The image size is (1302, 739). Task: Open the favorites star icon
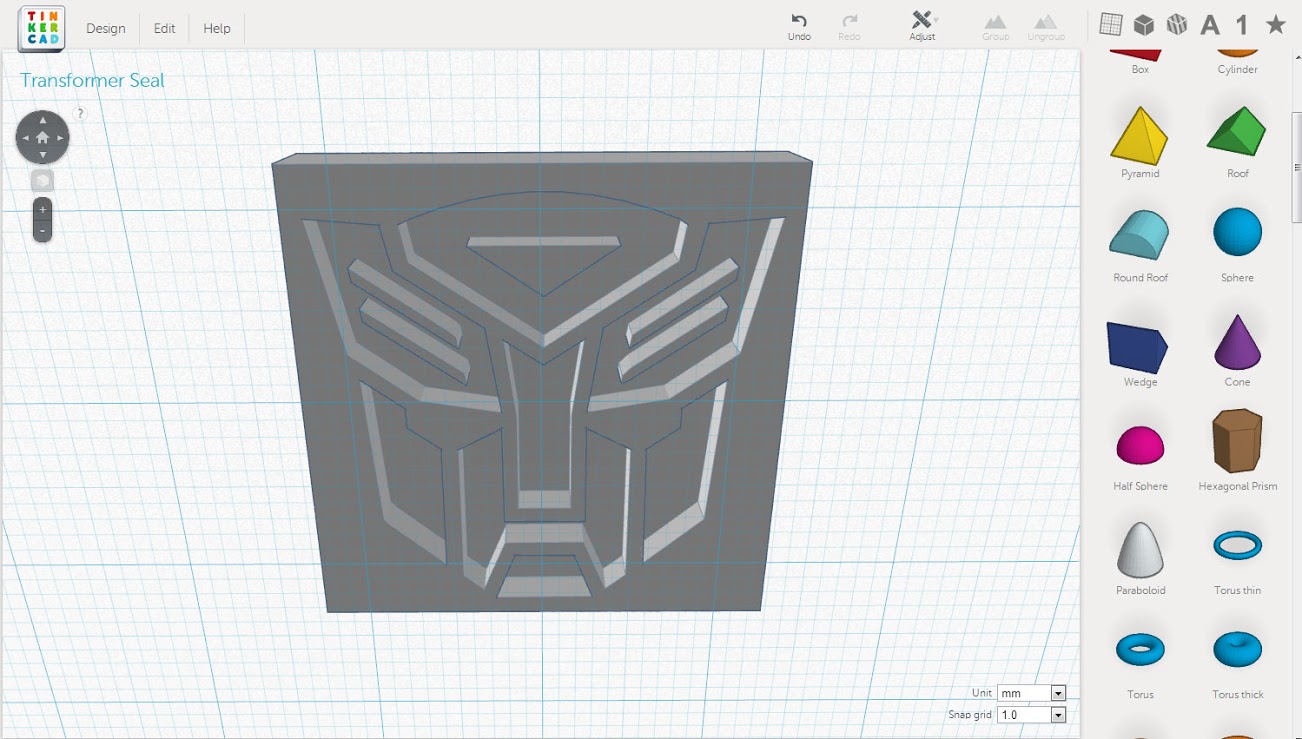1275,25
